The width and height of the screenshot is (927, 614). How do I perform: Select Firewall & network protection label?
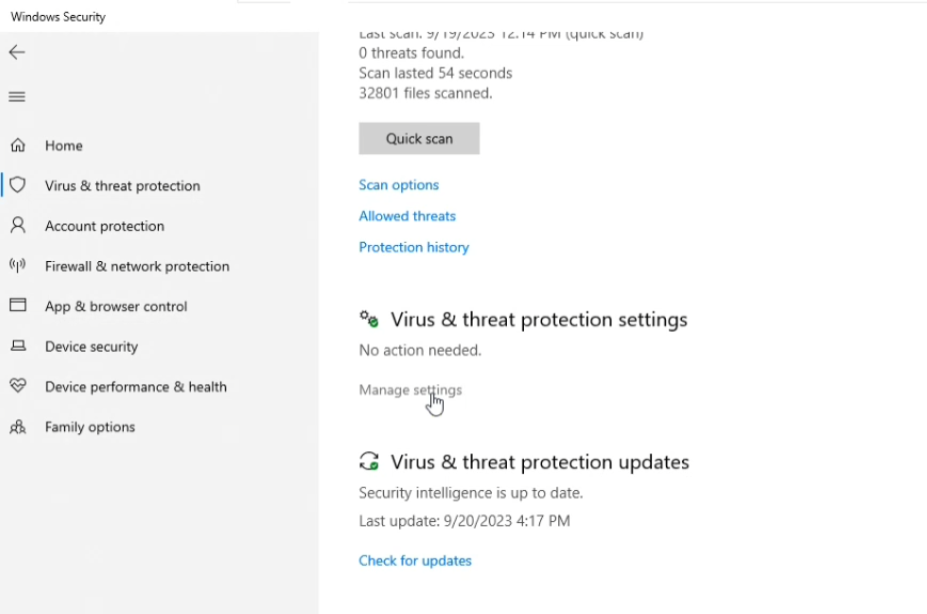[x=137, y=266]
